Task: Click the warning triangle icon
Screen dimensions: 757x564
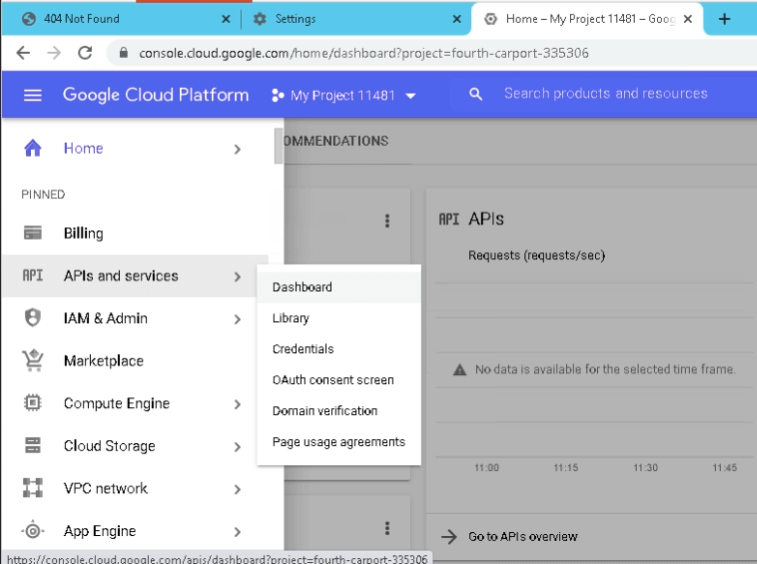Action: pos(460,370)
